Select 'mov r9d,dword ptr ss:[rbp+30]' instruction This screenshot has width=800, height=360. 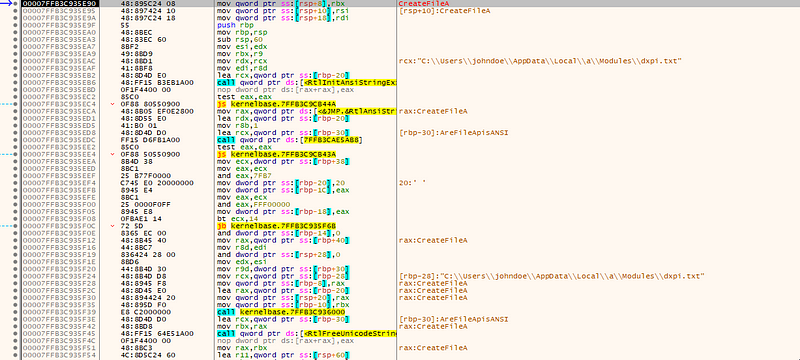[x=283, y=269]
